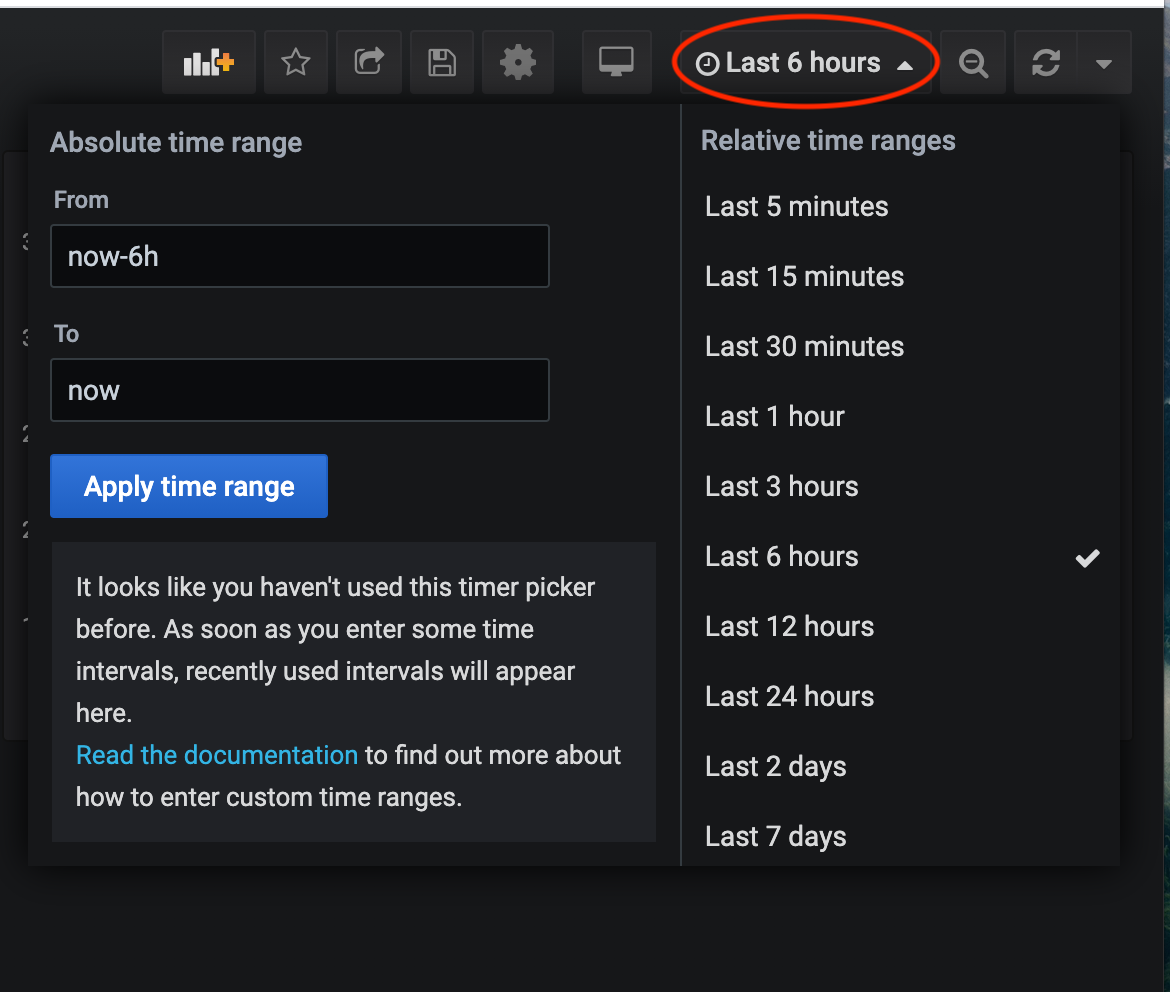
Task: Click the Add panel icon
Action: [208, 63]
